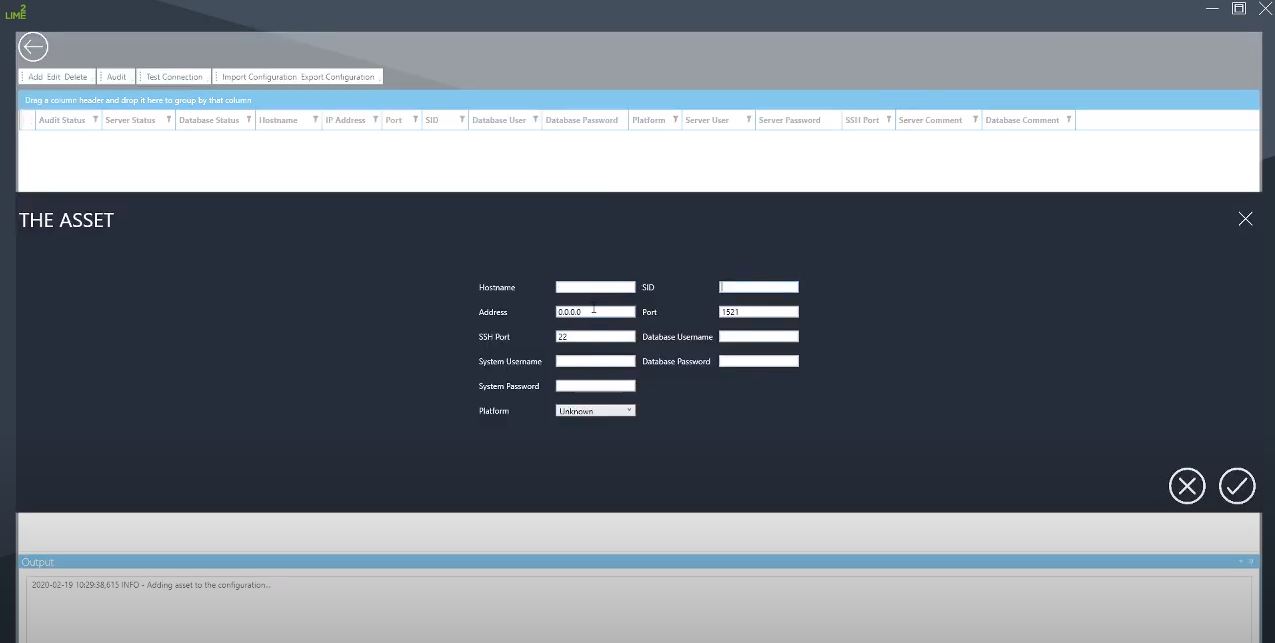
Task: Open the Platform column filter icon
Action: coord(675,120)
